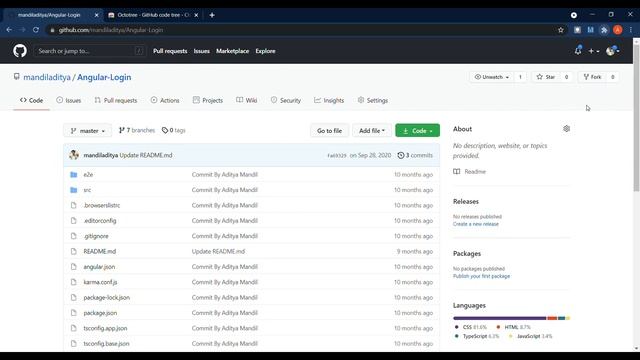Open the About section gear settings

(x=567, y=129)
